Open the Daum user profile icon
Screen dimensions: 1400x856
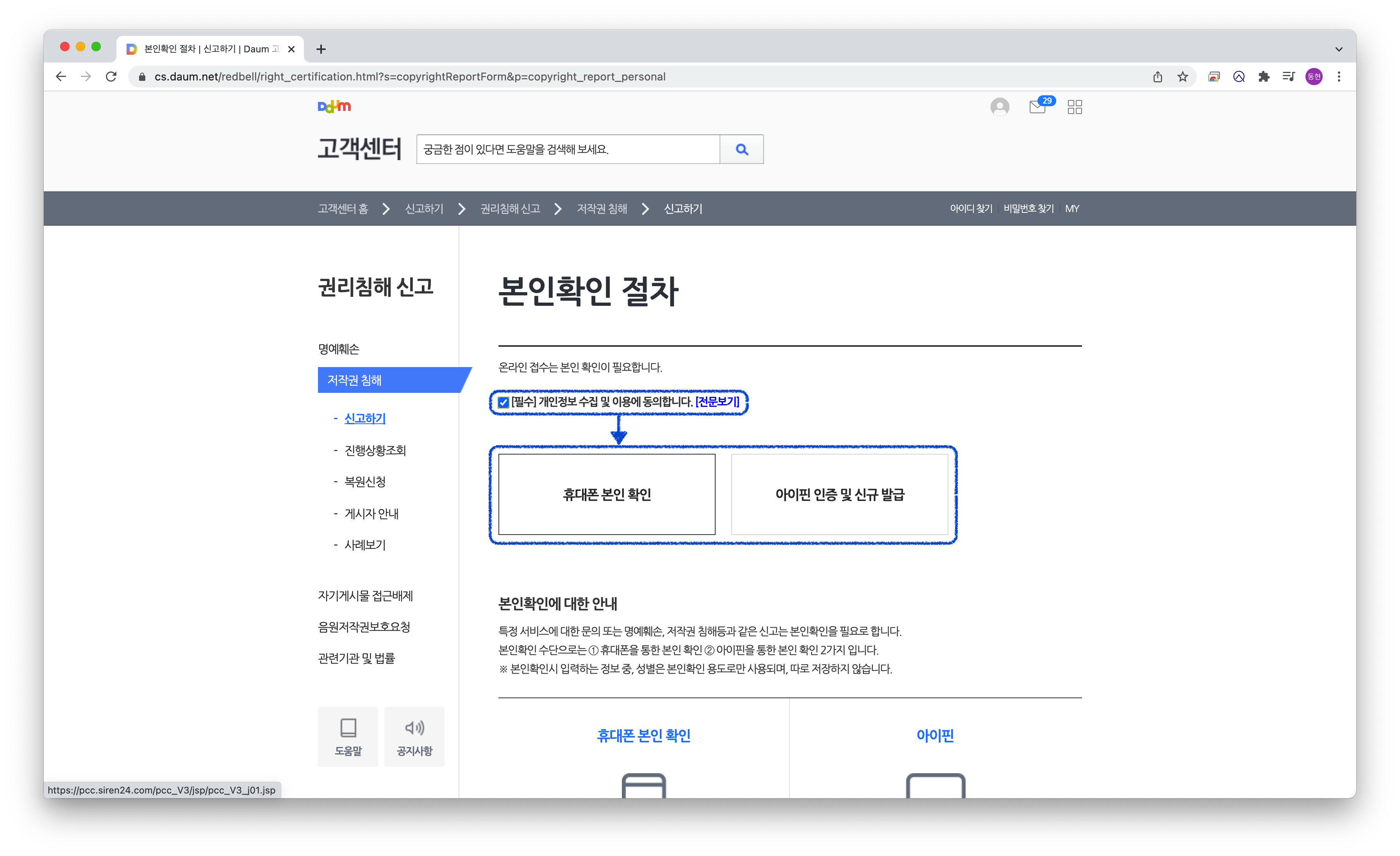click(1000, 107)
